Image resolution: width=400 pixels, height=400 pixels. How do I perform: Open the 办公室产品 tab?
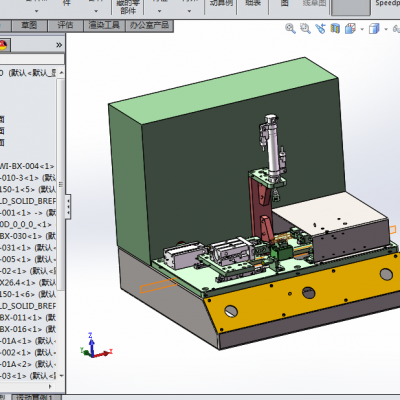149,25
